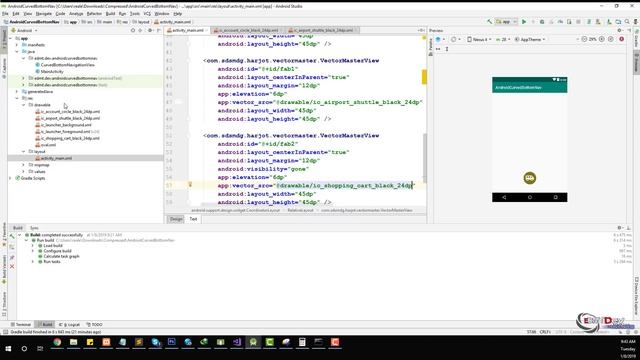Open the Search Everywhere magnifier icon
Screen dimensions: 640x360
point(627,22)
